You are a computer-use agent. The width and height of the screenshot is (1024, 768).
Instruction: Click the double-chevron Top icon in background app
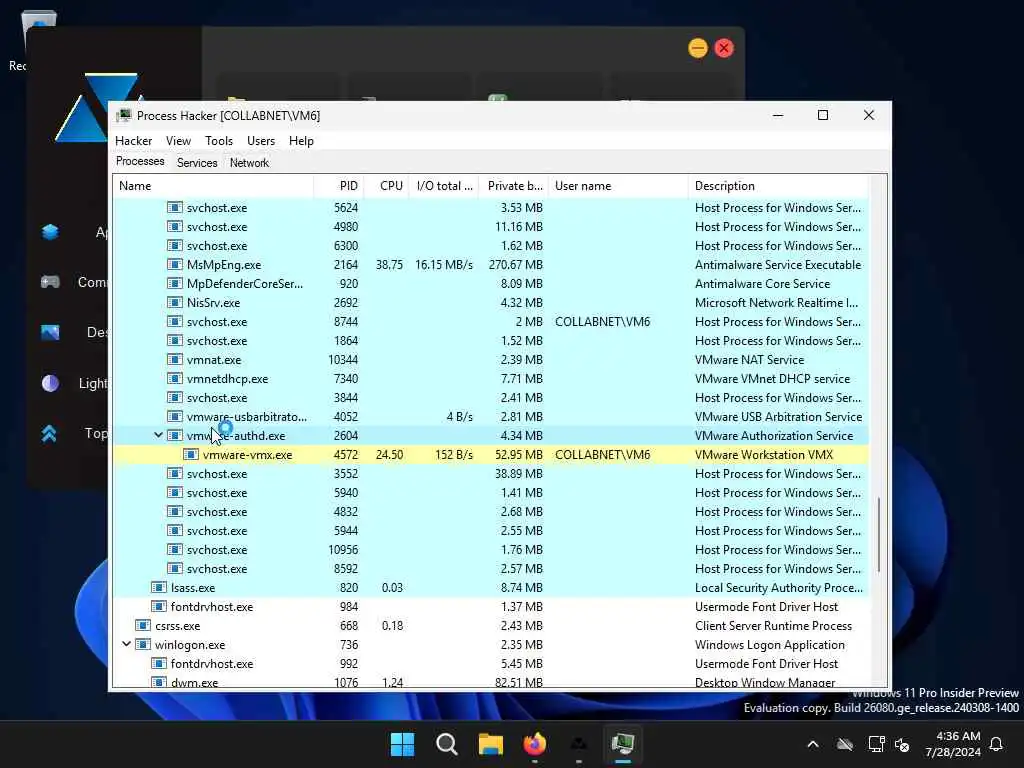(x=49, y=433)
